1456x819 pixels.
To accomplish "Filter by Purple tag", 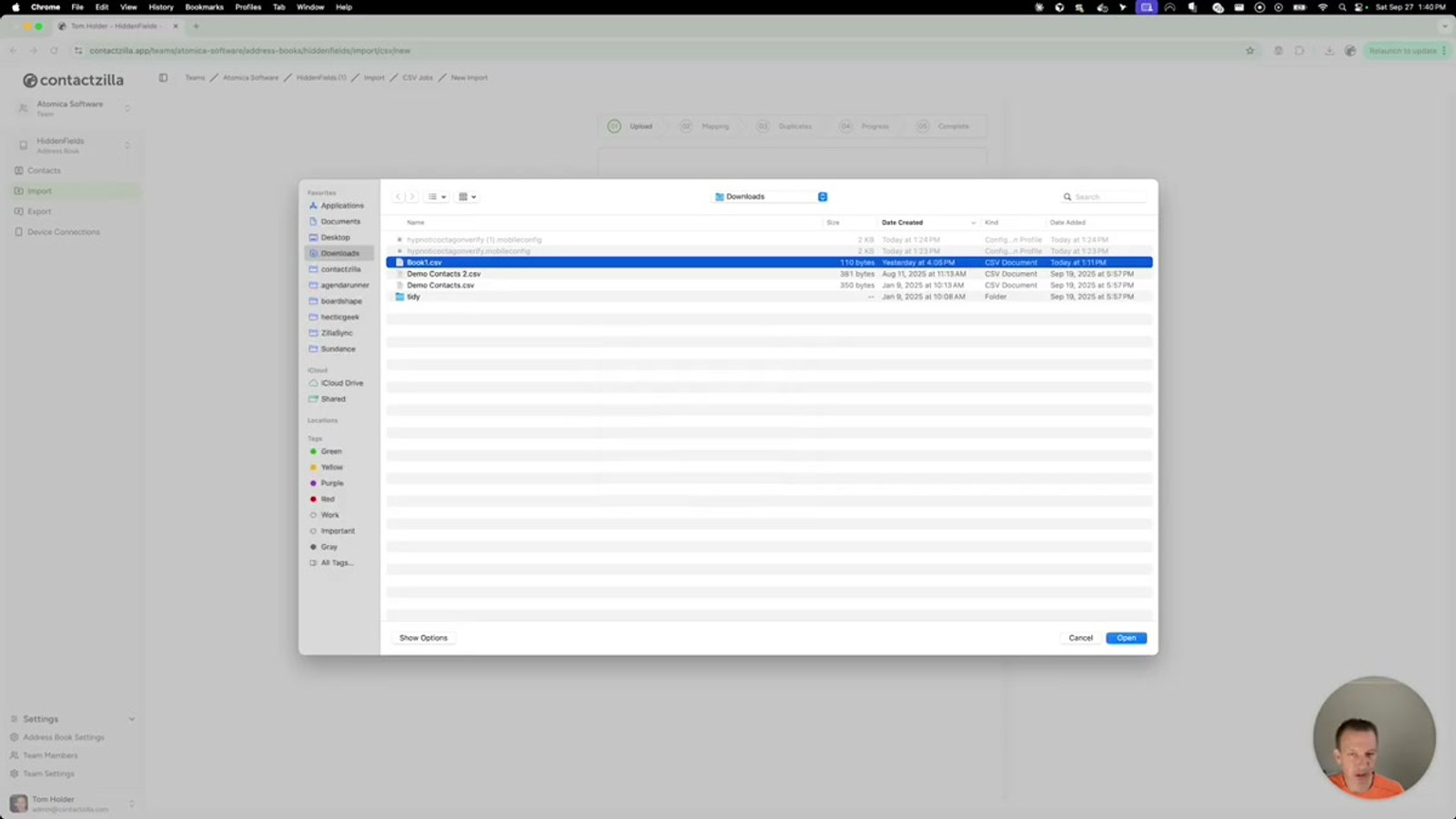I will click(x=331, y=483).
